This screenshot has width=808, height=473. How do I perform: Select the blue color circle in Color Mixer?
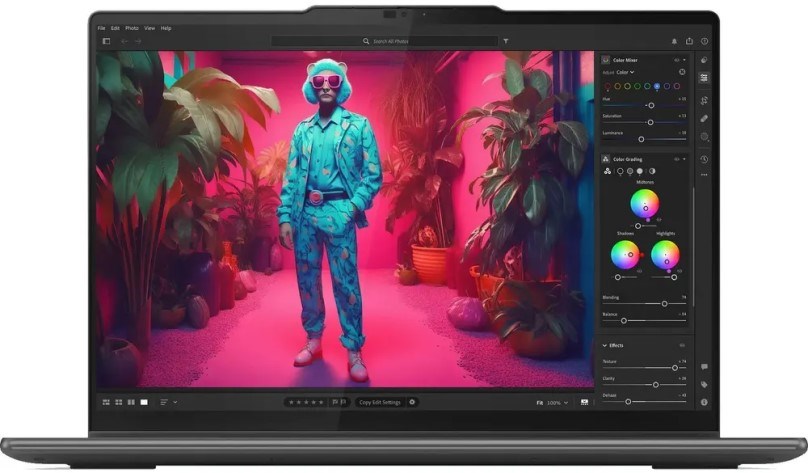(x=656, y=86)
